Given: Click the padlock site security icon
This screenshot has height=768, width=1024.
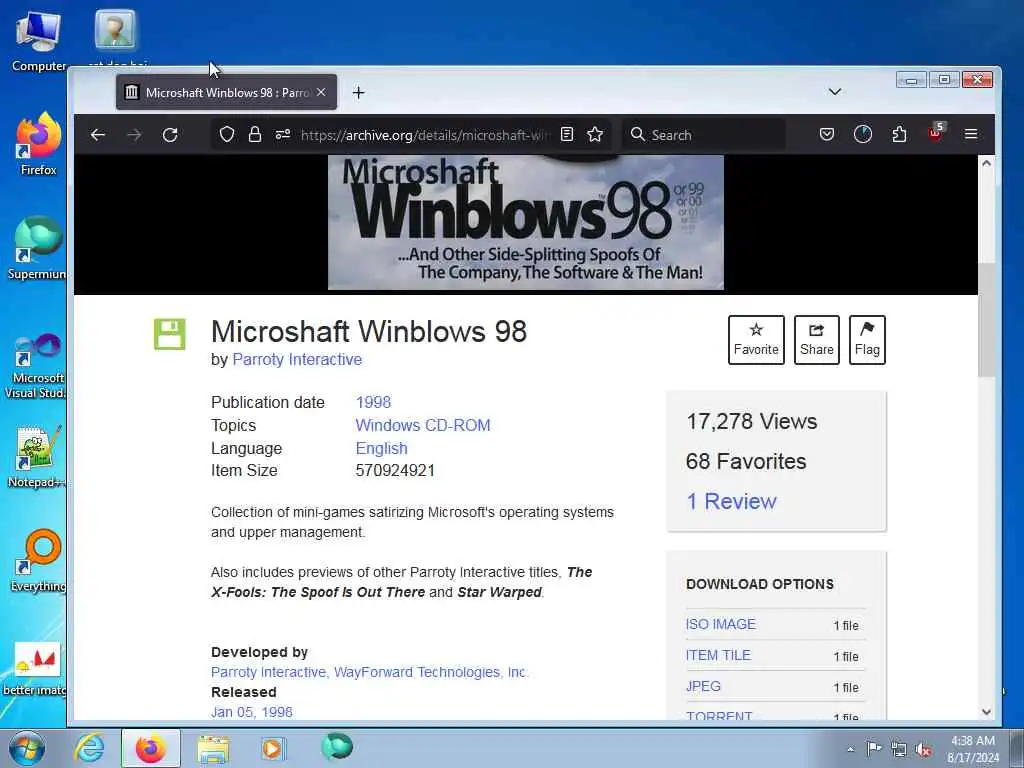Looking at the screenshot, I should point(255,135).
